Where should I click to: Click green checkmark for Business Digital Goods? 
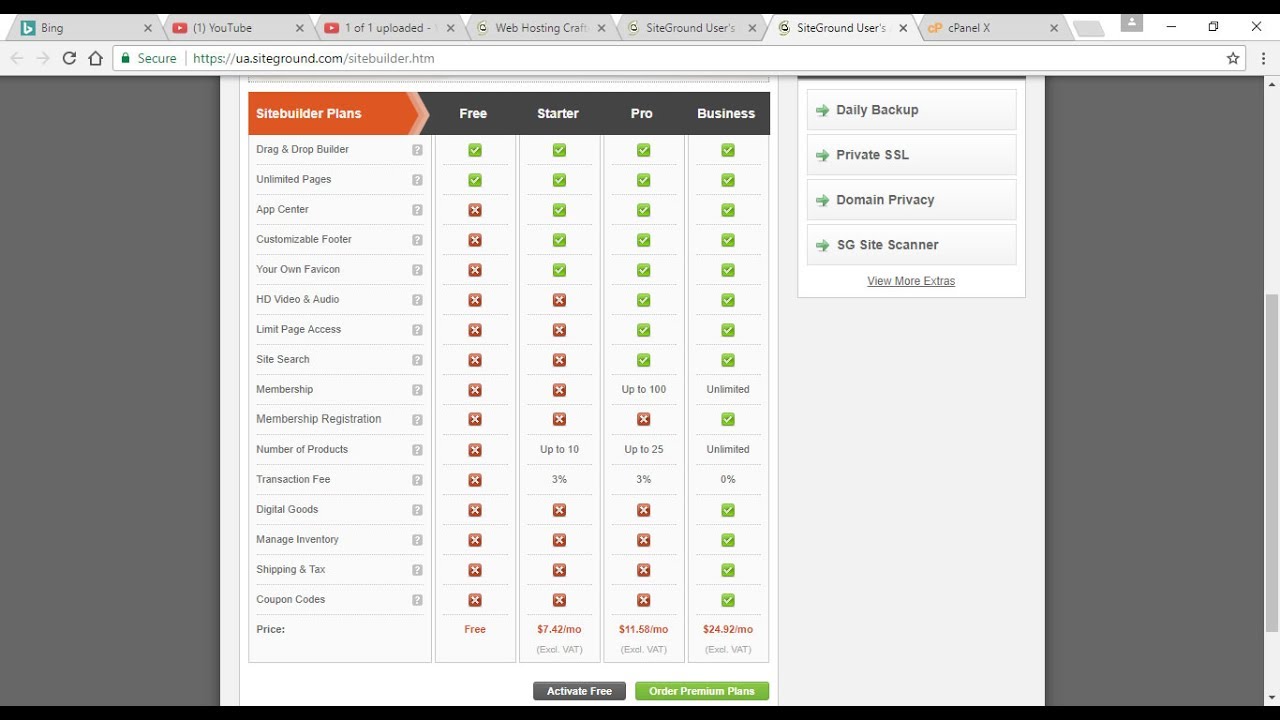[x=728, y=510]
